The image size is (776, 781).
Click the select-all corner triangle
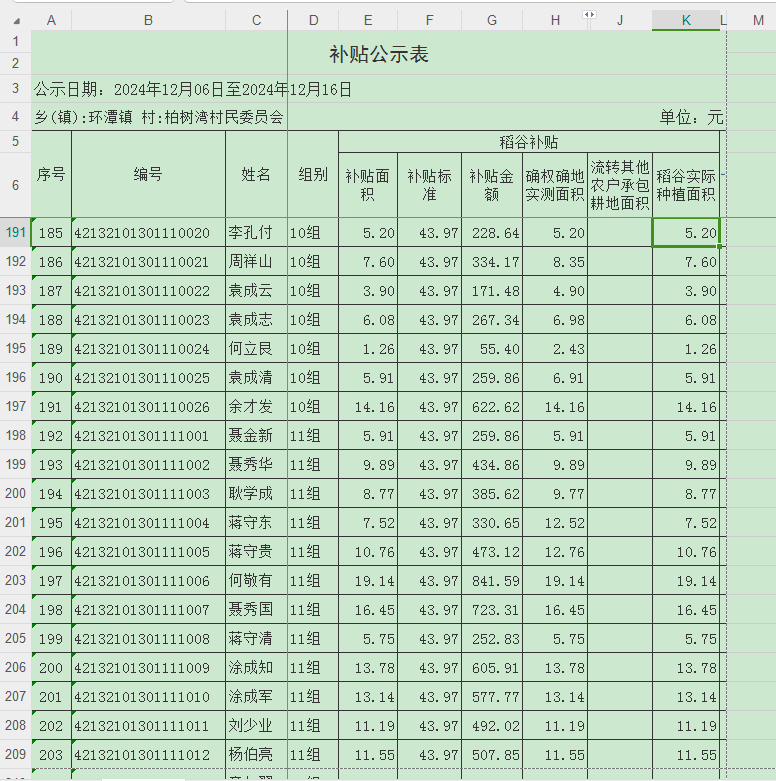click(17, 21)
